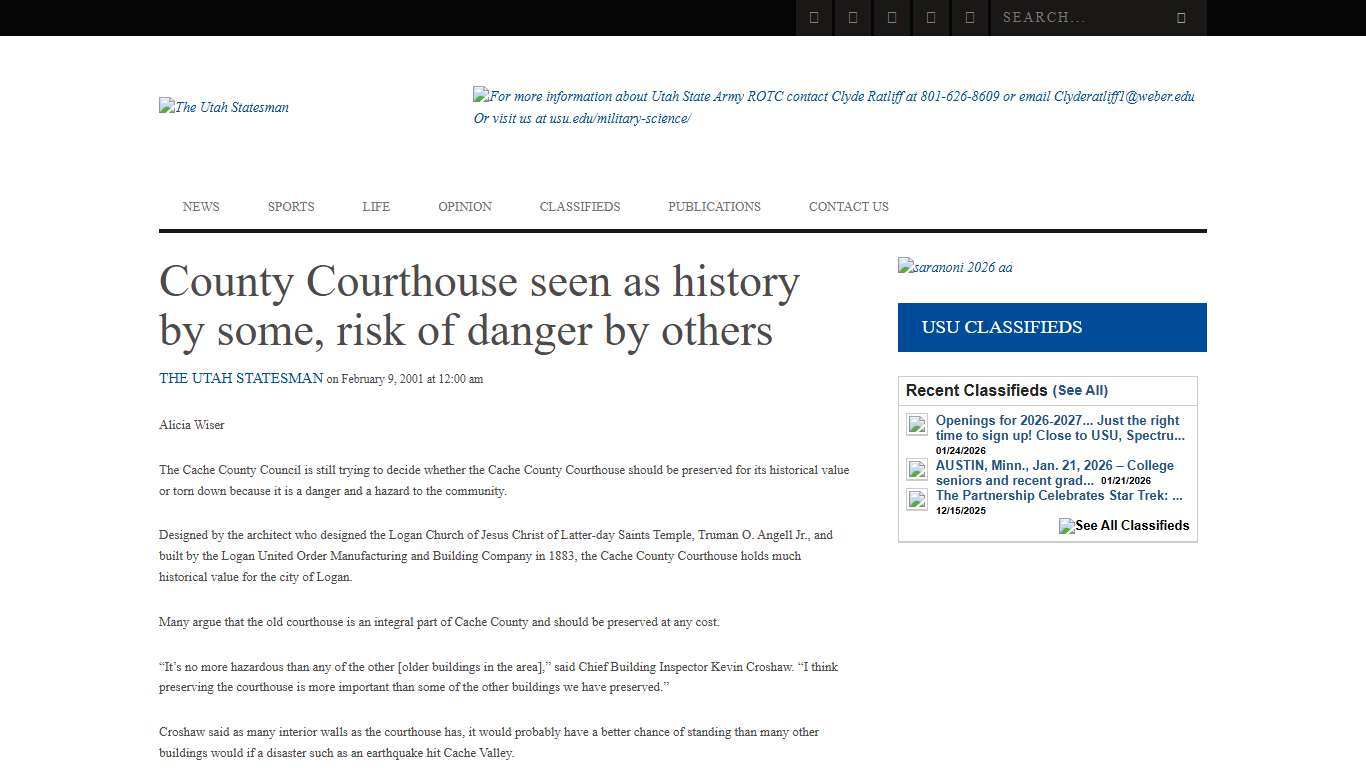This screenshot has width=1366, height=768.
Task: Click the thumbnail icon beside the Openings classified
Action: [x=916, y=424]
